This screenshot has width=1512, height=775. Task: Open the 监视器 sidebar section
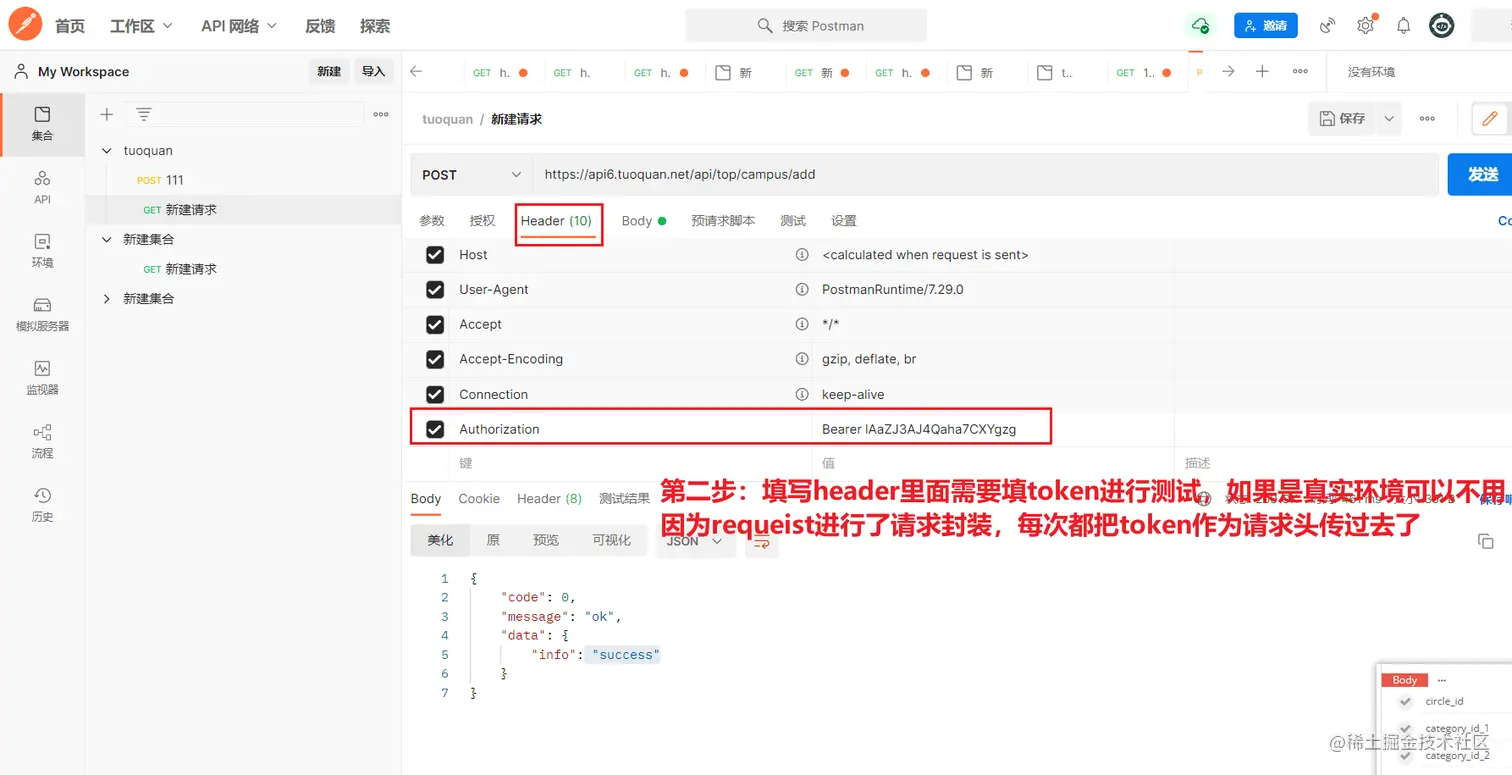pyautogui.click(x=42, y=378)
